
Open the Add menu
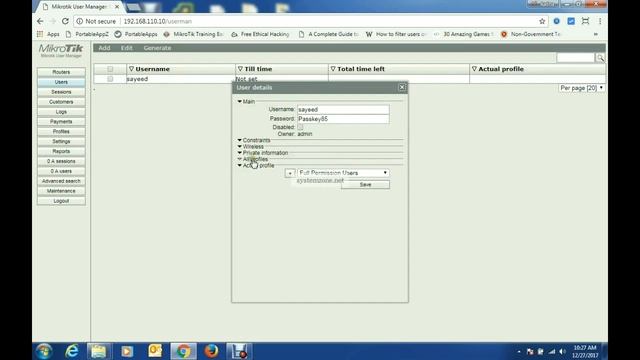(104, 48)
